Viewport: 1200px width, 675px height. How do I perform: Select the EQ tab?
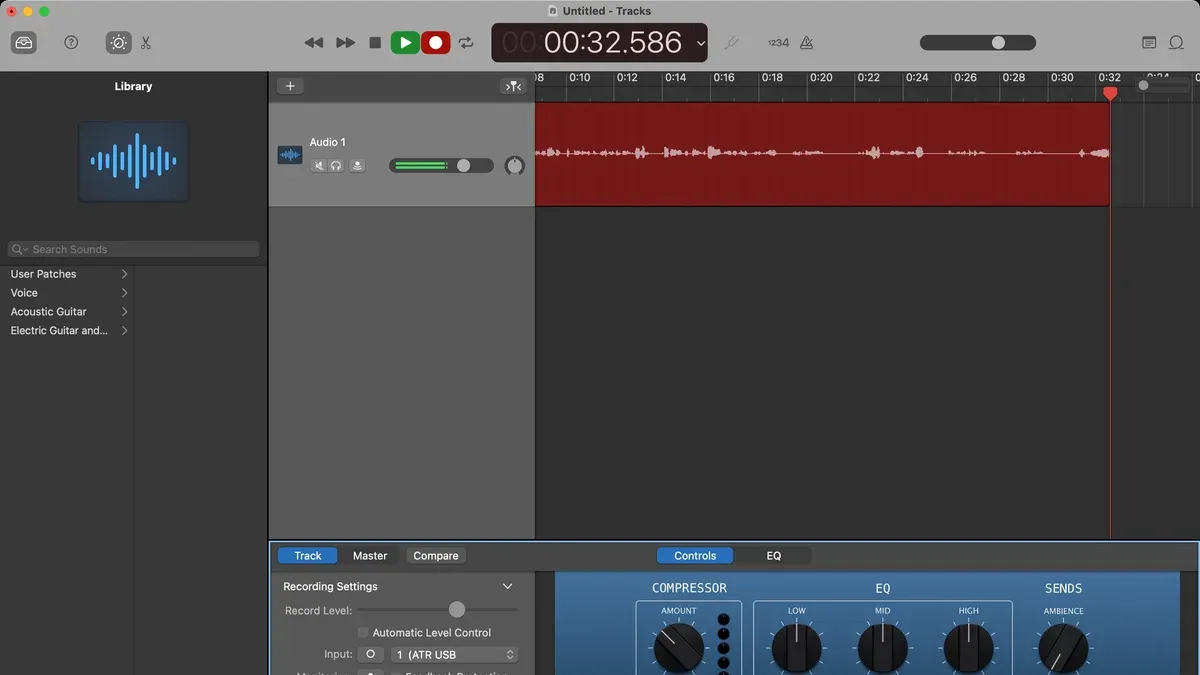coord(774,556)
